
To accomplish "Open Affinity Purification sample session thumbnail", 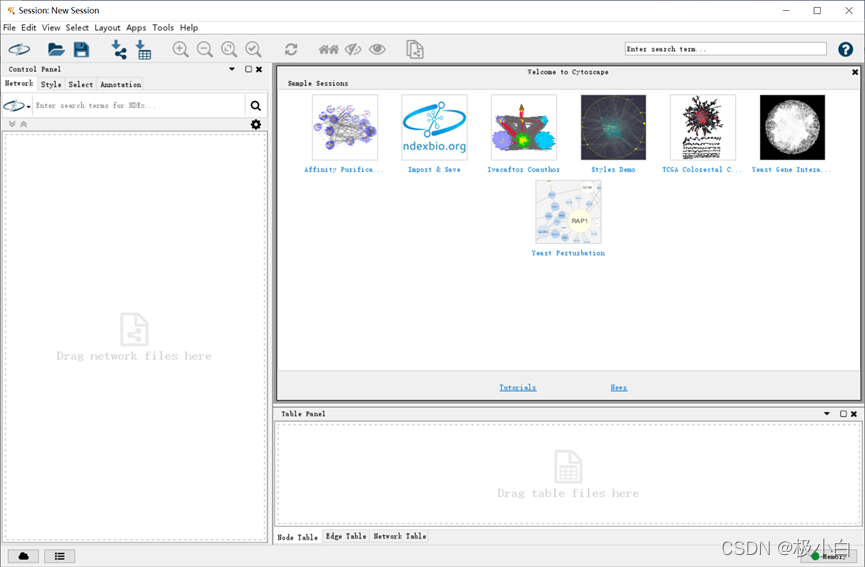I will pyautogui.click(x=345, y=127).
